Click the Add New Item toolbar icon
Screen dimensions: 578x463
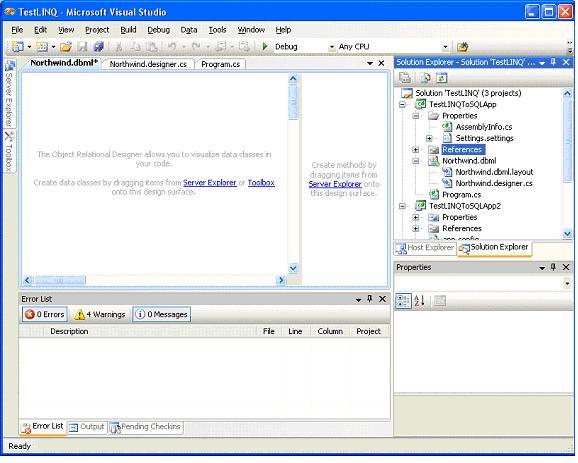[x=42, y=47]
